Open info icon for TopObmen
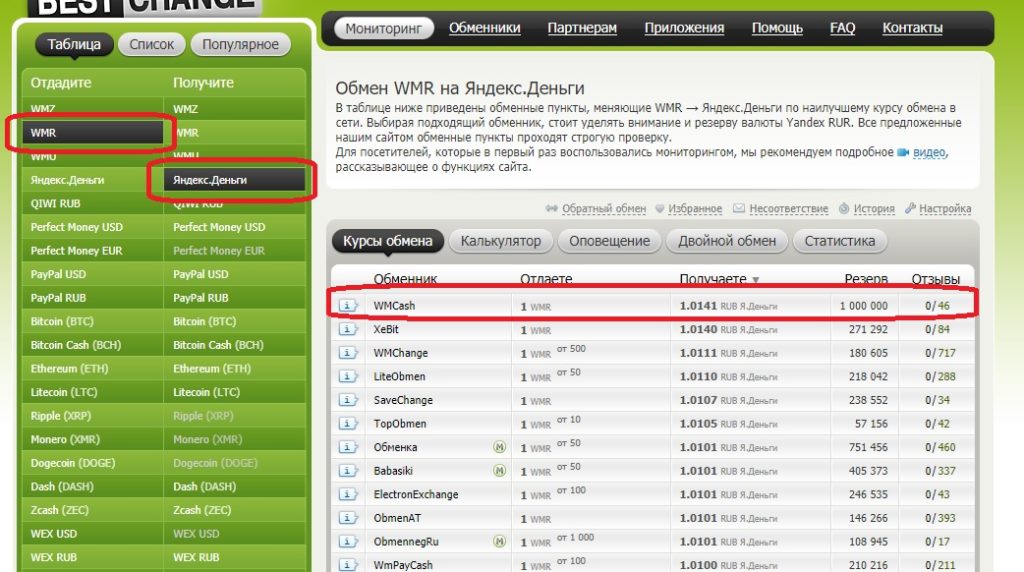The image size is (1024, 572). [347, 423]
